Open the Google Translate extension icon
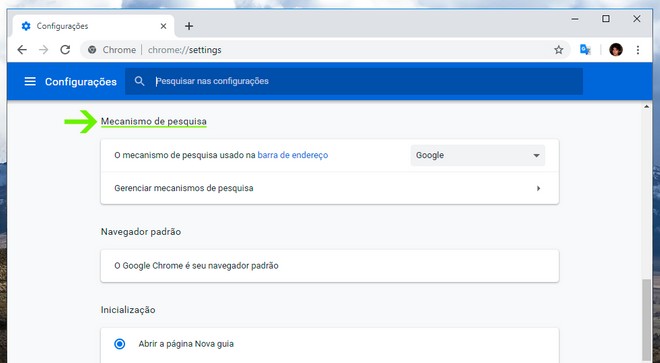Screen dimensions: 660x363 pos(585,50)
